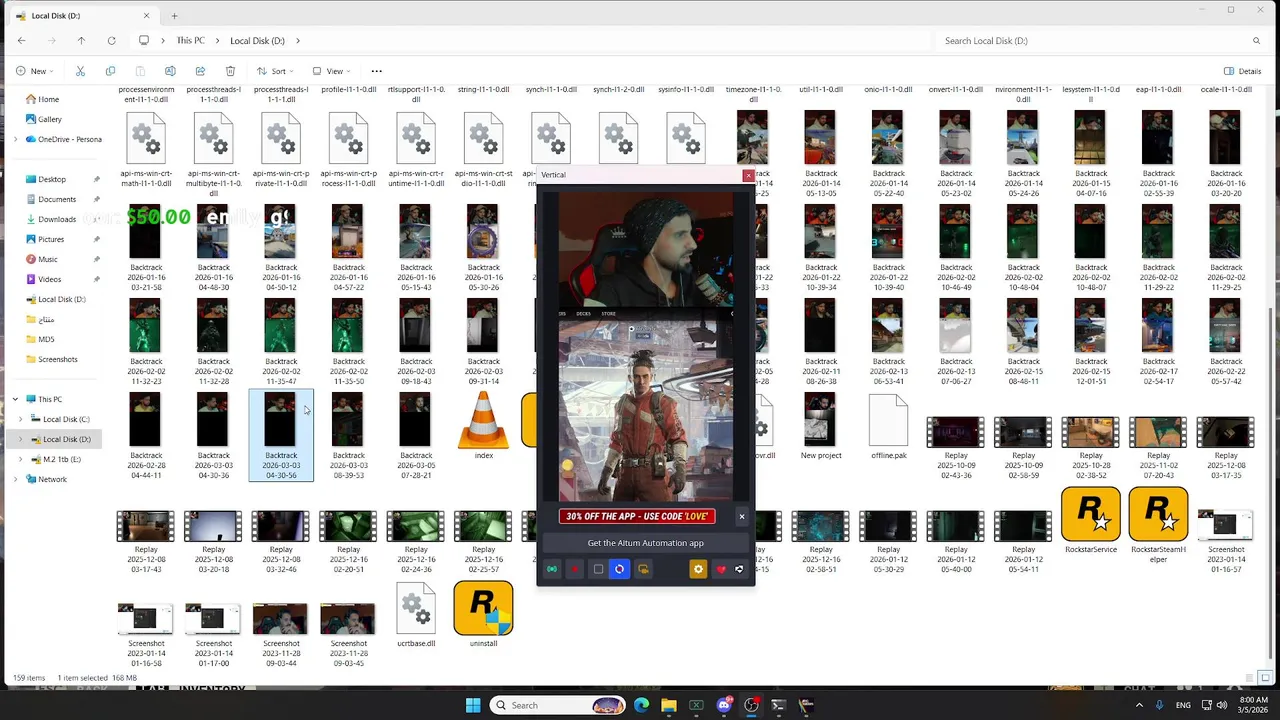Open the VLC cone index file
Screen dimensions: 1280x720
(x=483, y=420)
